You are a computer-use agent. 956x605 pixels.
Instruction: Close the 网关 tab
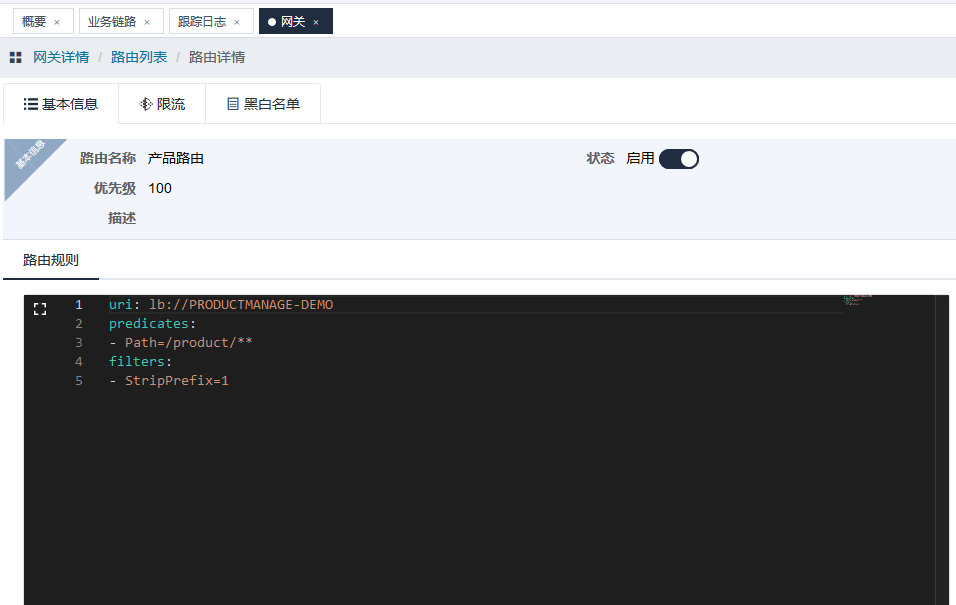tap(316, 22)
